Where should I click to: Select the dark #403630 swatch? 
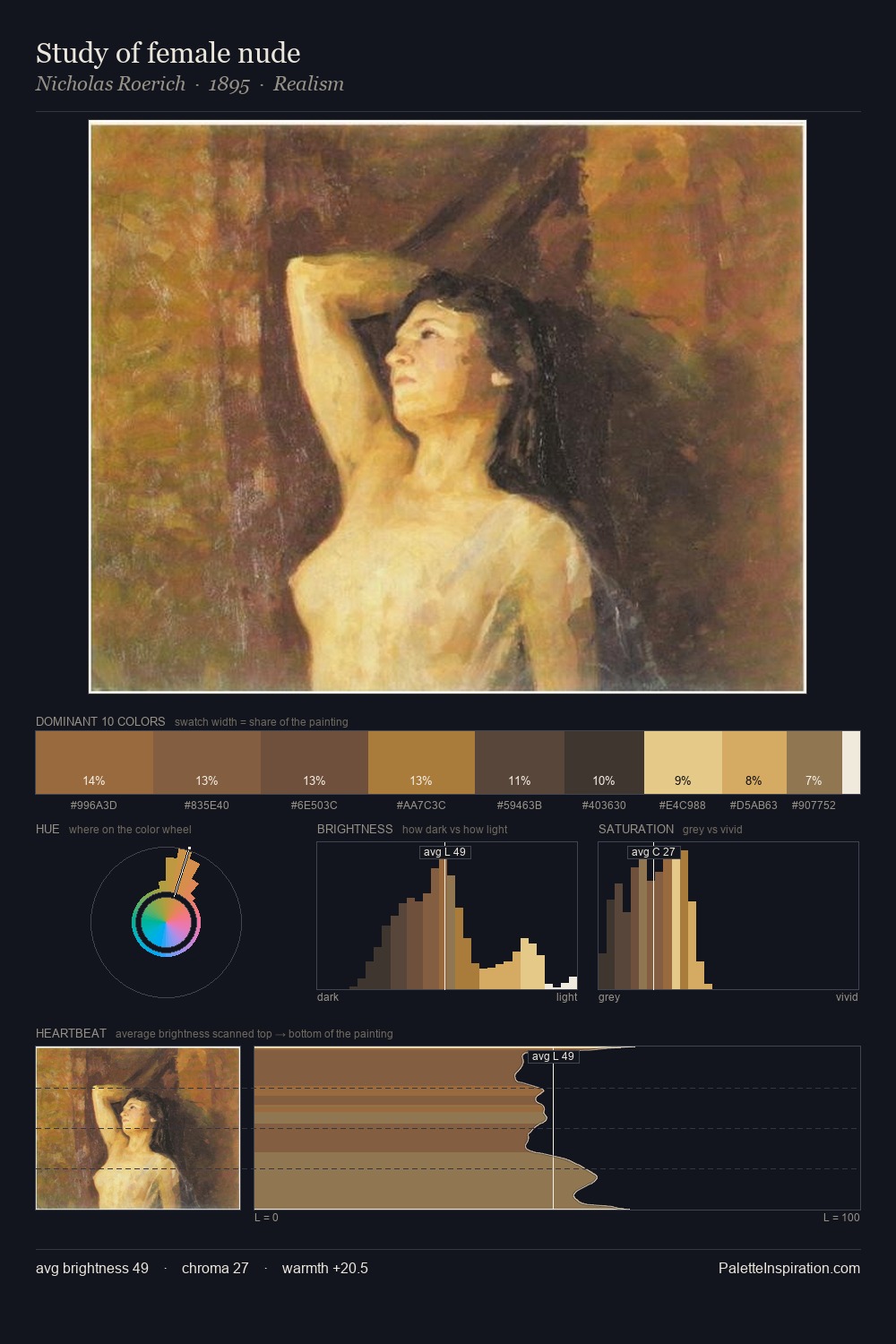pos(604,762)
